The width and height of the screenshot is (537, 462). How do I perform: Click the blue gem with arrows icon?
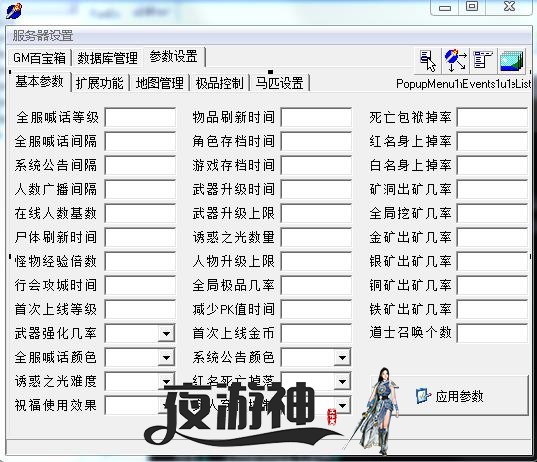(x=455, y=61)
